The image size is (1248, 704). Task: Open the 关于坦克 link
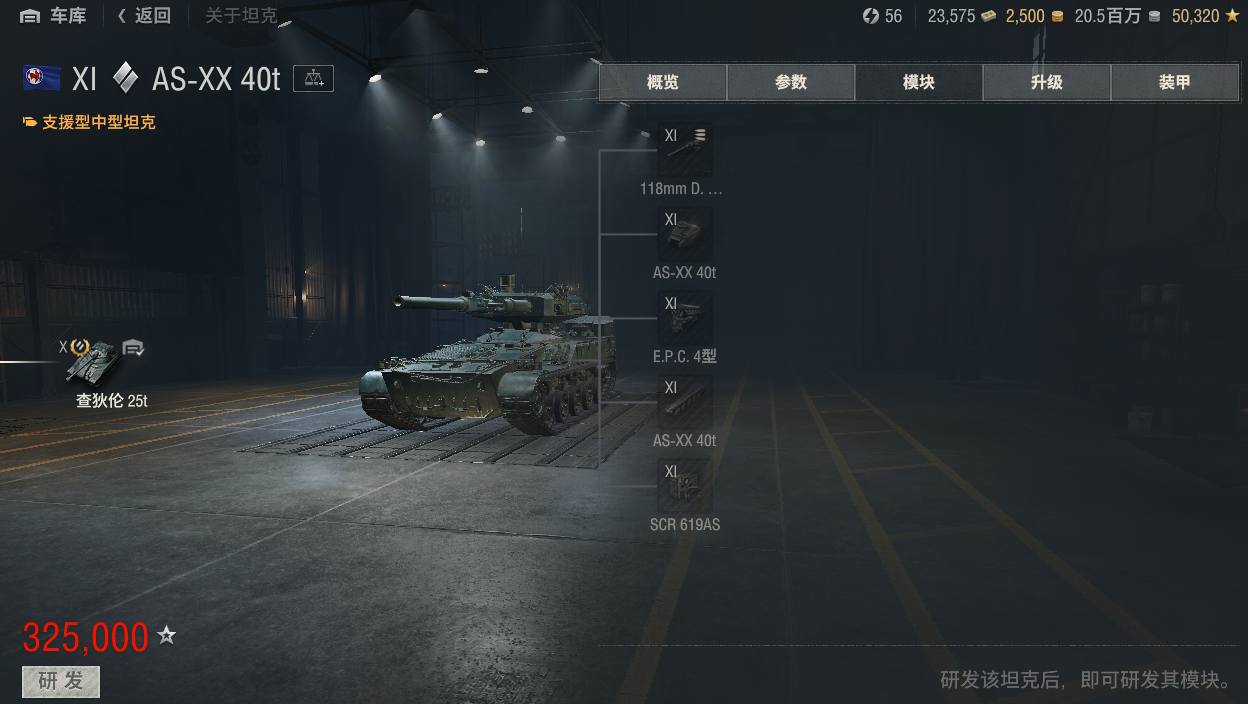click(241, 16)
